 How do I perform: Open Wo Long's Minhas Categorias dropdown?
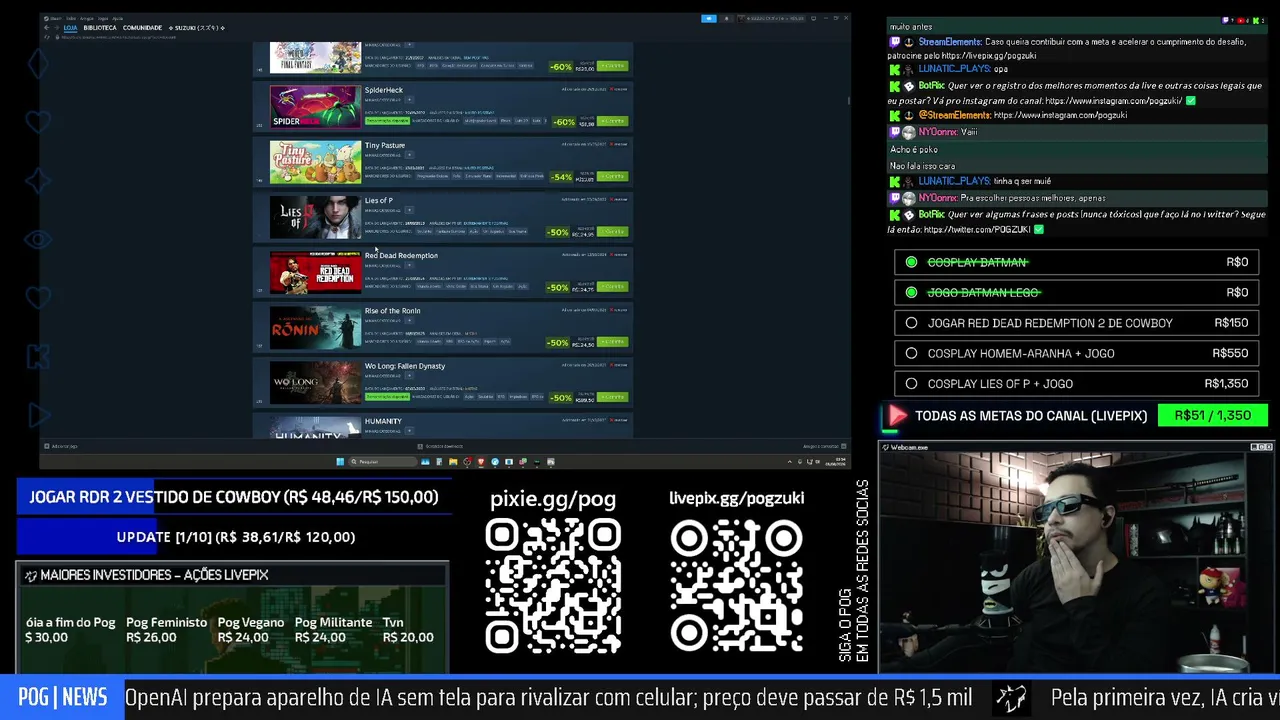[409, 376]
